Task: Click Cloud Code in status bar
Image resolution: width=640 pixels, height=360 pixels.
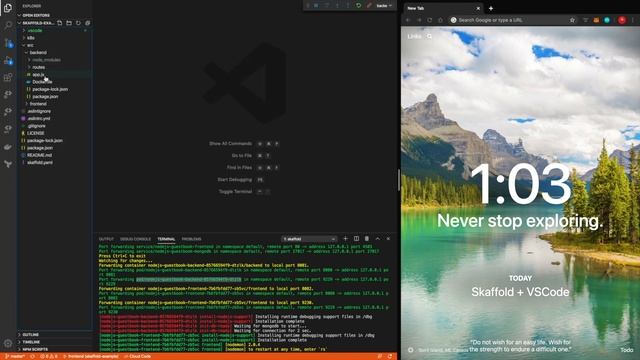Action: pos(138,356)
